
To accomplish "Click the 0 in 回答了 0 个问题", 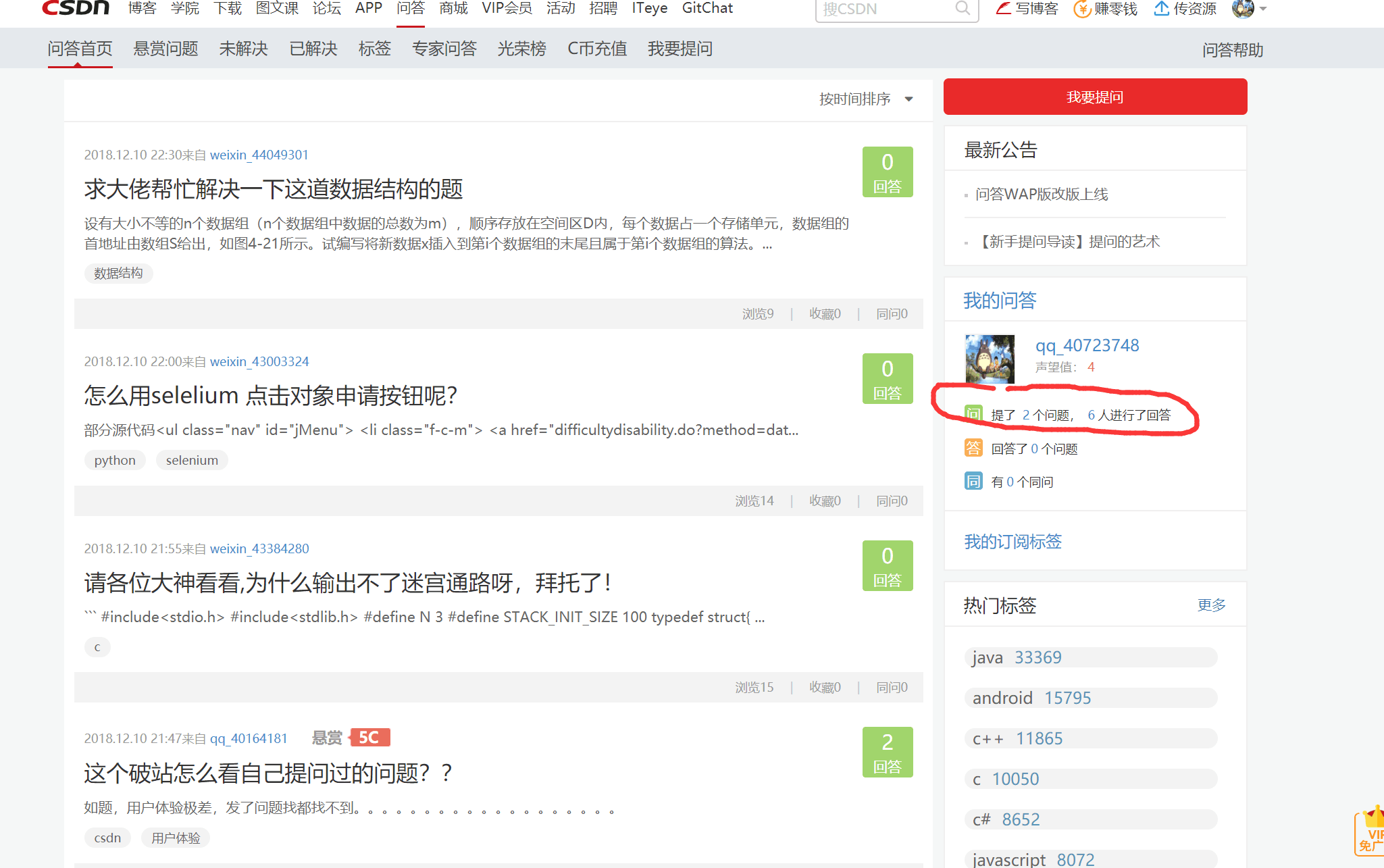I will pos(1034,449).
